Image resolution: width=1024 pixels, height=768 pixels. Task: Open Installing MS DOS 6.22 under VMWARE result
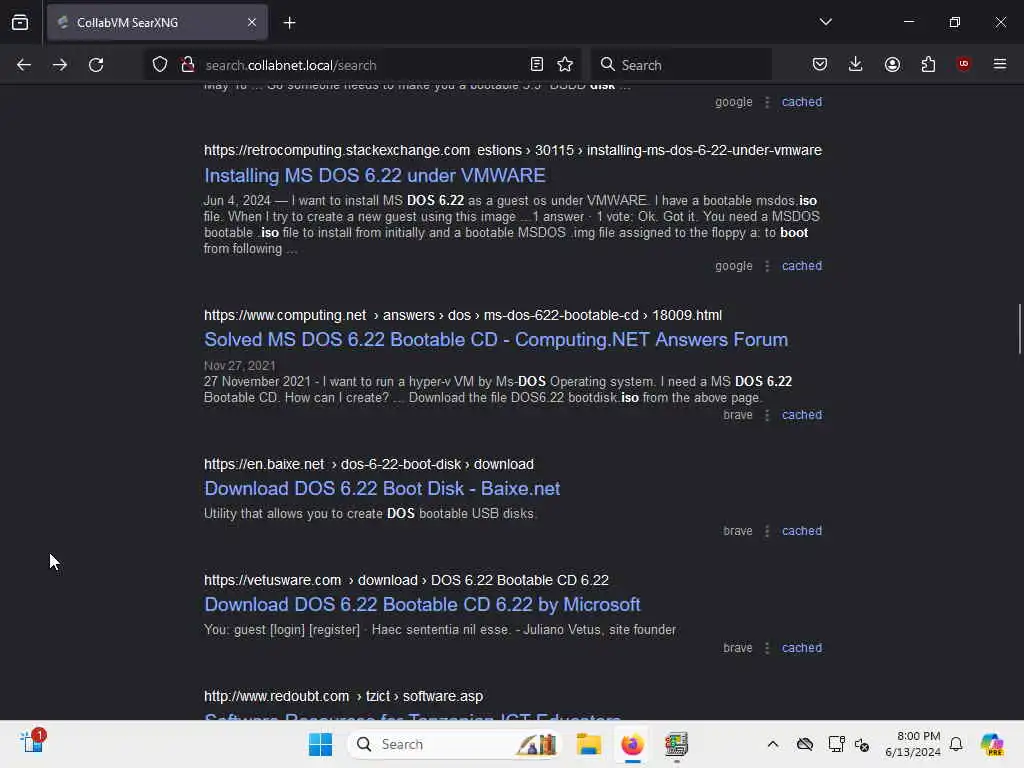[x=375, y=176]
